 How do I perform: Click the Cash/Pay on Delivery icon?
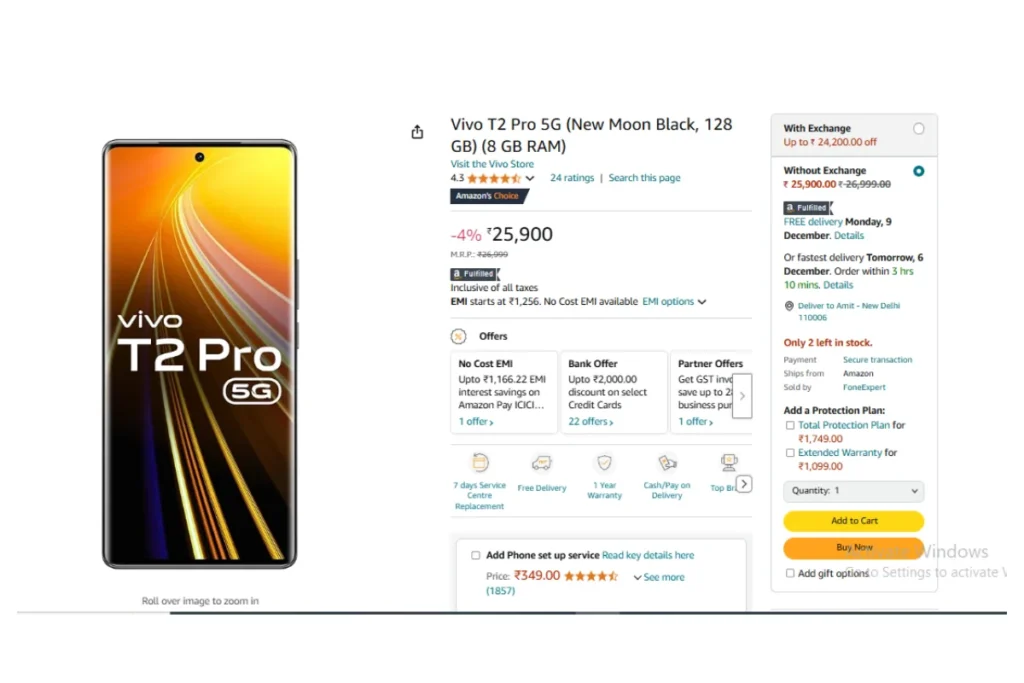pyautogui.click(x=667, y=463)
